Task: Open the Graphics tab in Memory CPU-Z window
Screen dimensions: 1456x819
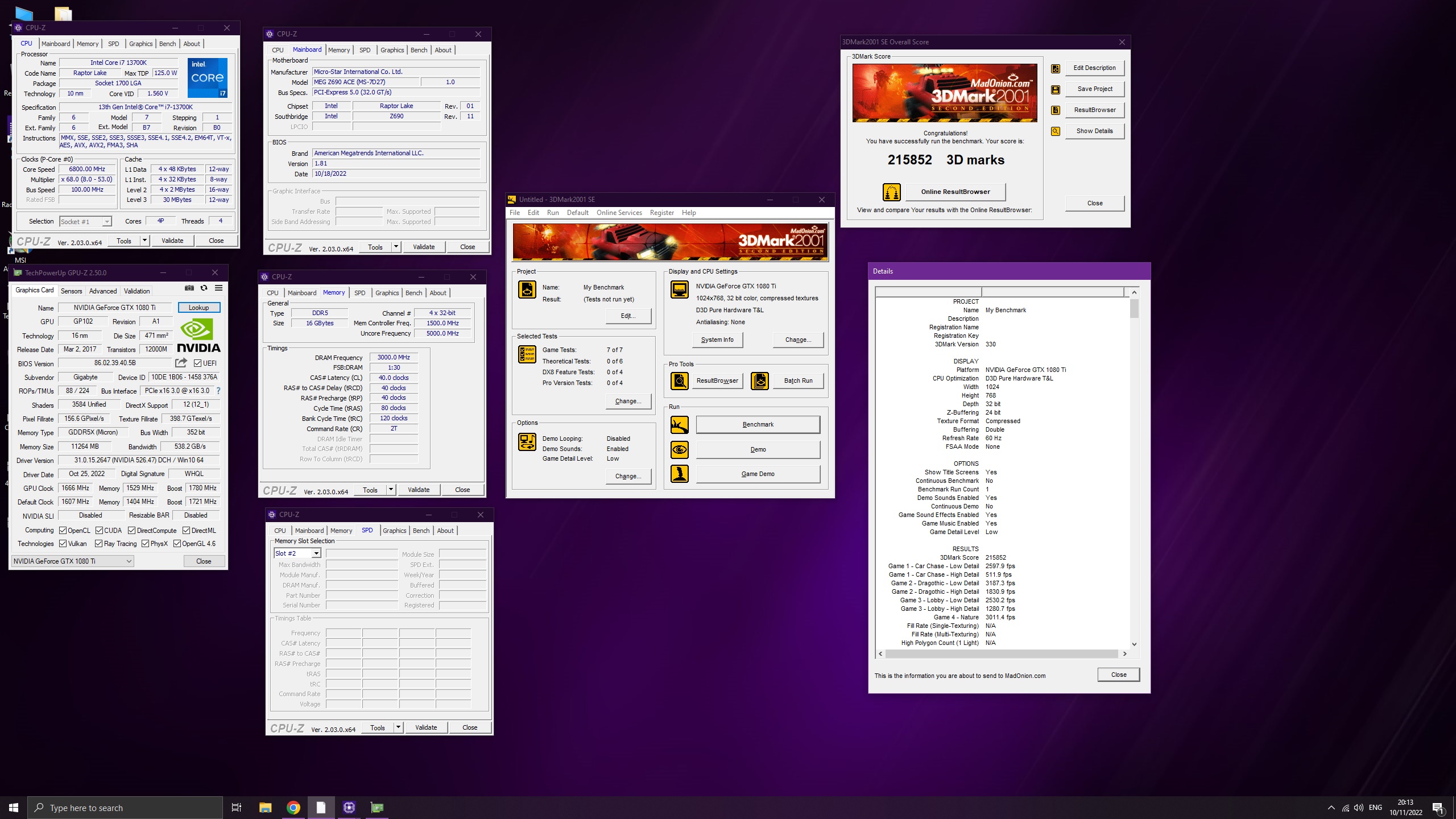Action: 387,293
